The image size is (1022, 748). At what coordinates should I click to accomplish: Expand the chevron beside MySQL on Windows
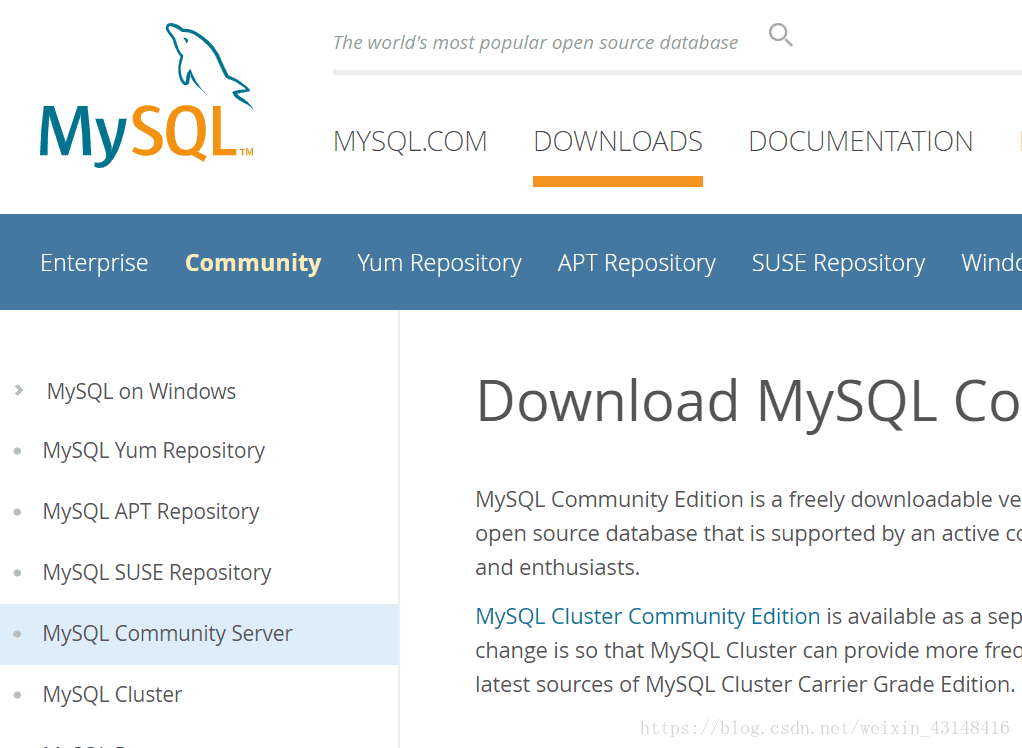pyautogui.click(x=17, y=391)
